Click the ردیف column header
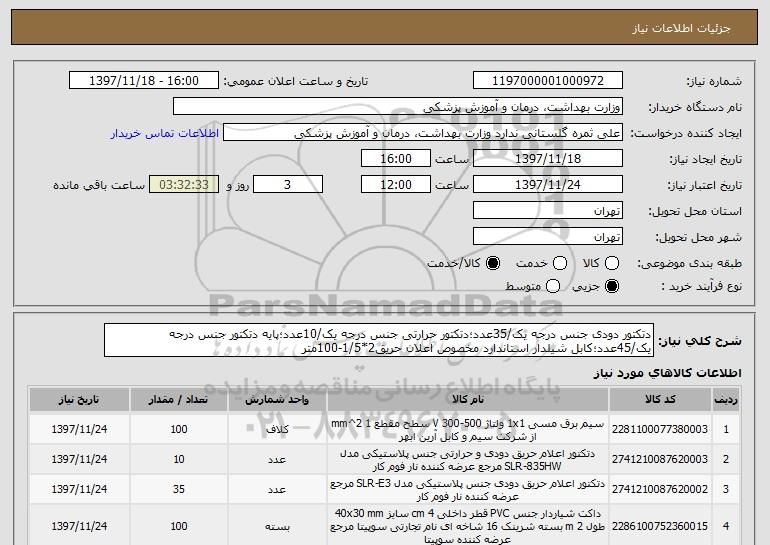The height and width of the screenshot is (545, 770). [726, 400]
